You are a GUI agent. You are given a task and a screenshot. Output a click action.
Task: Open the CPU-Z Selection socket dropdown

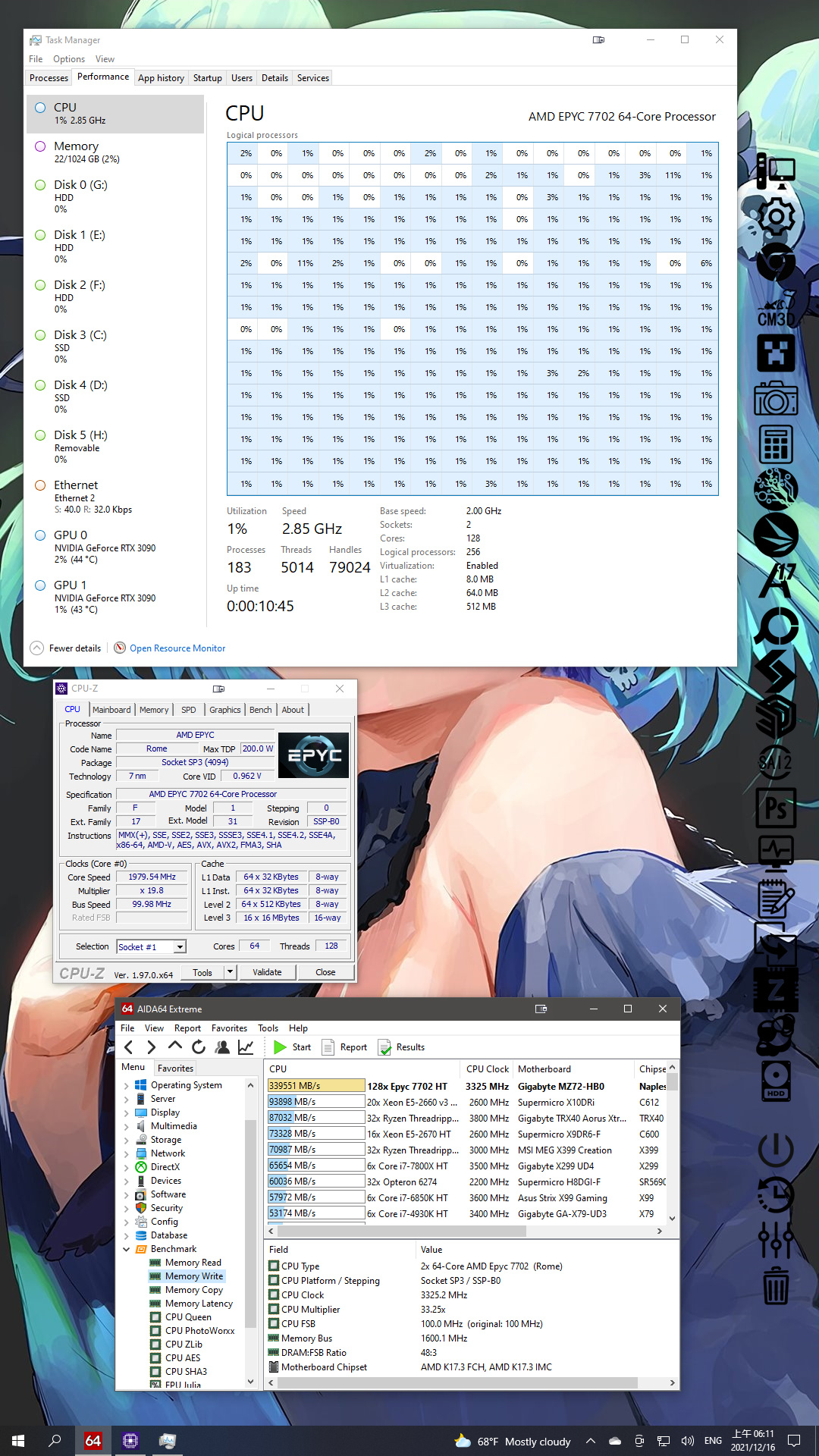[x=180, y=947]
